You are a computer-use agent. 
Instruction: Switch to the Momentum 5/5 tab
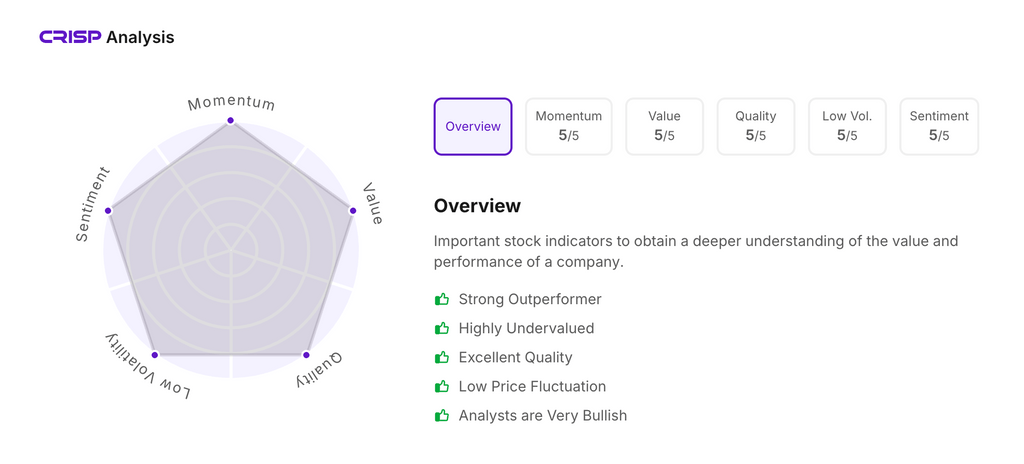coord(569,126)
